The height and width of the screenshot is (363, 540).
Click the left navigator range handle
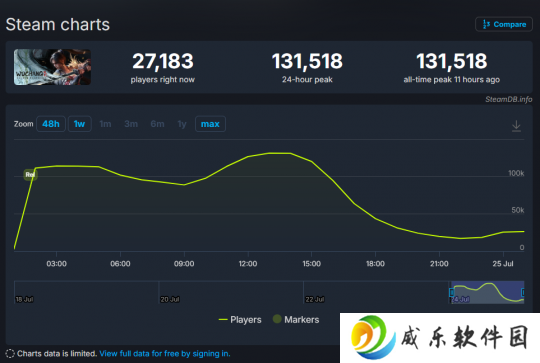[x=451, y=292]
